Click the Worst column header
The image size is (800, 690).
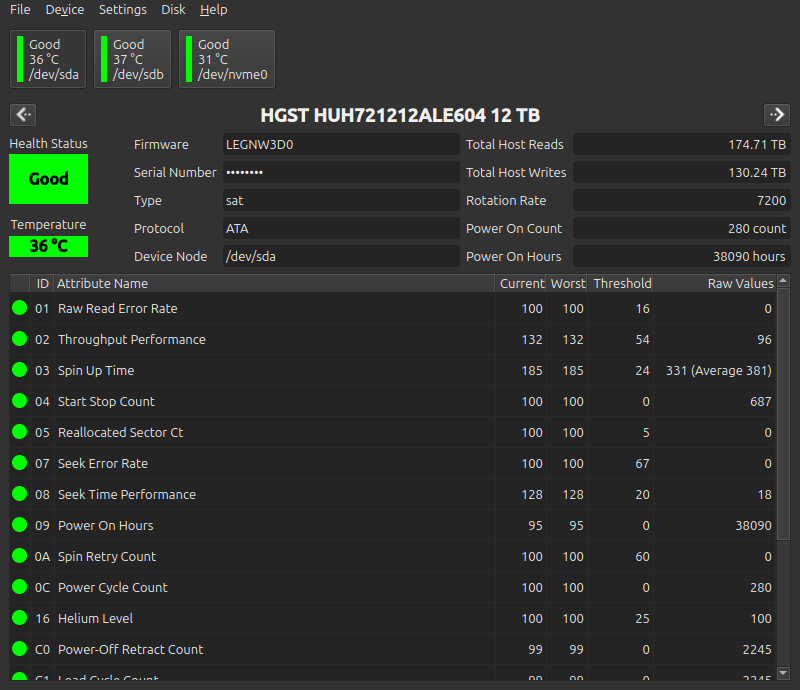pos(567,283)
